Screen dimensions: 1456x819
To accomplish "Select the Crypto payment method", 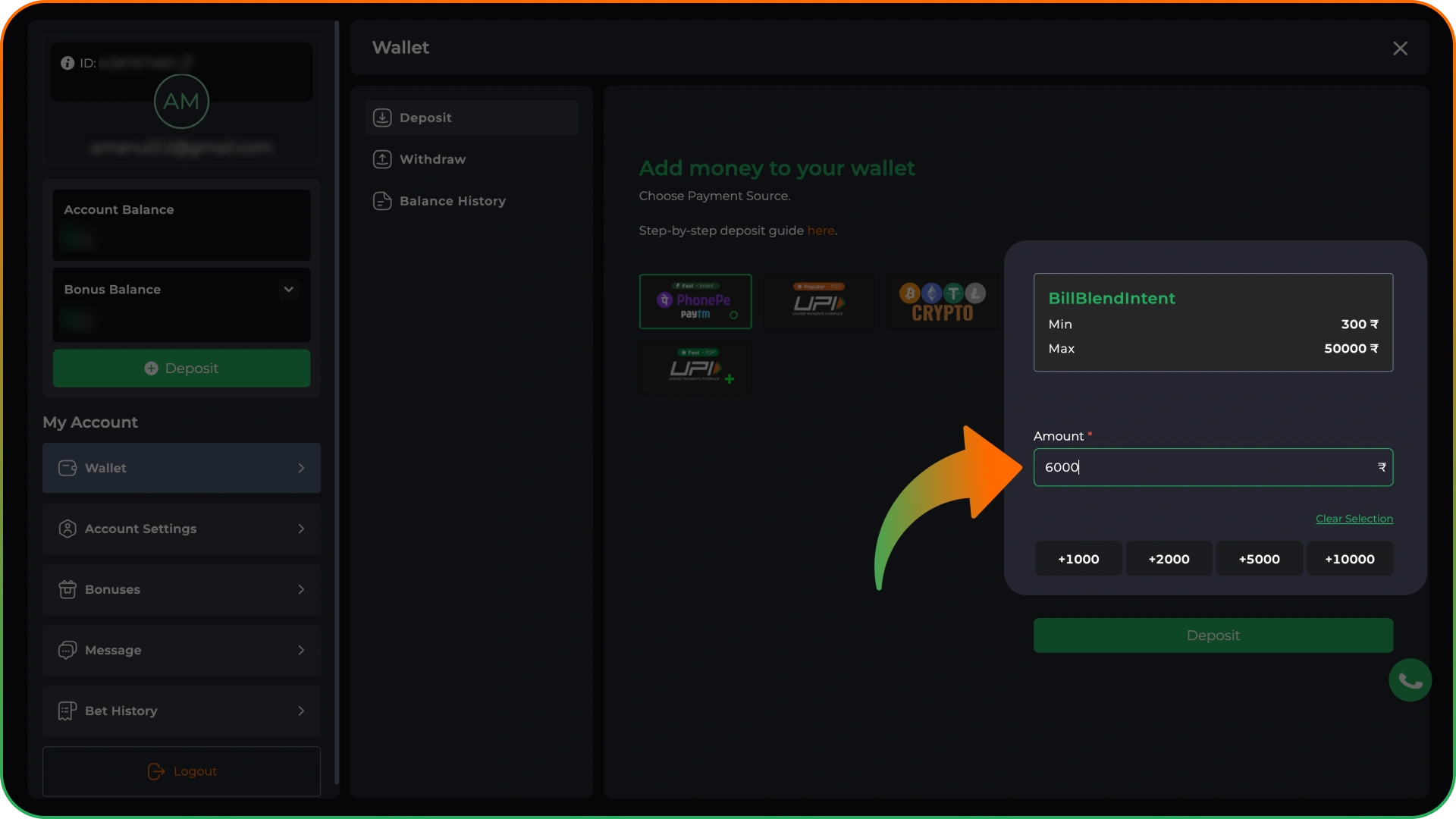I will [x=942, y=301].
